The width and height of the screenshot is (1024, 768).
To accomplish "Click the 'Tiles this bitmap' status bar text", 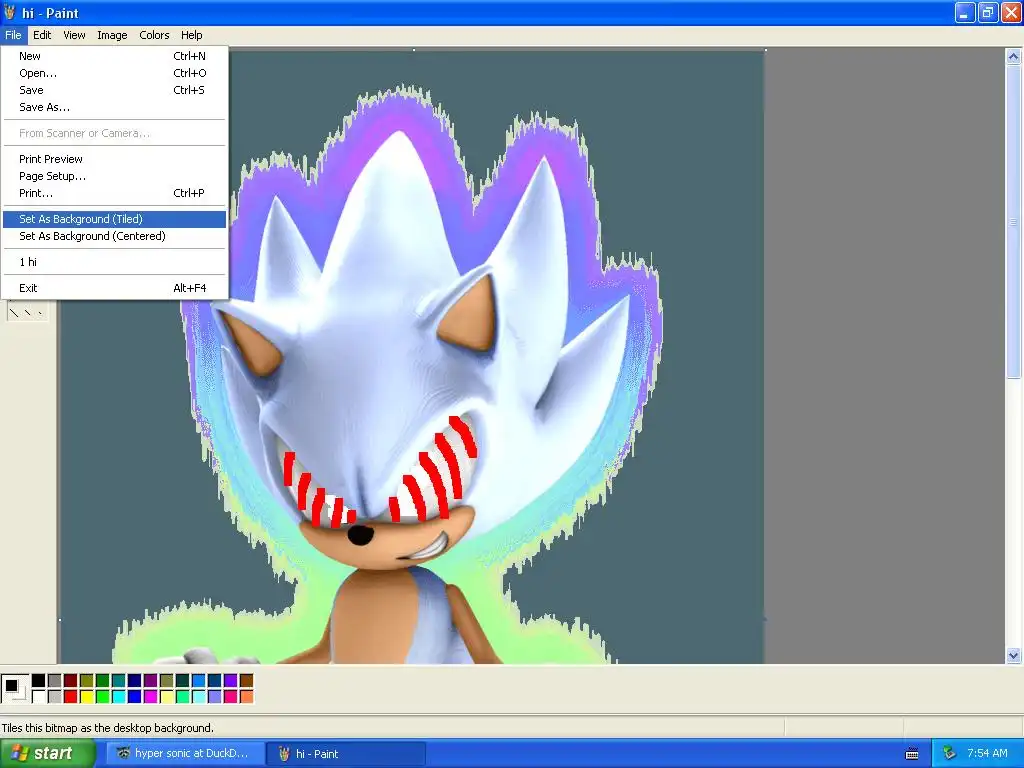I will 108,728.
